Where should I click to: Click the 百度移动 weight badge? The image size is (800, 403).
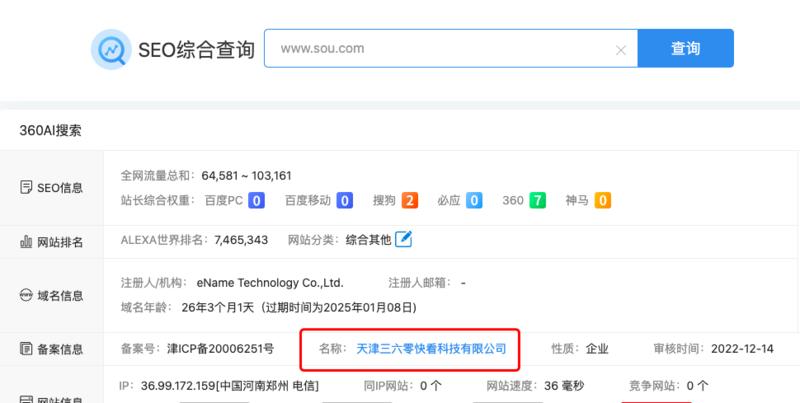(344, 200)
